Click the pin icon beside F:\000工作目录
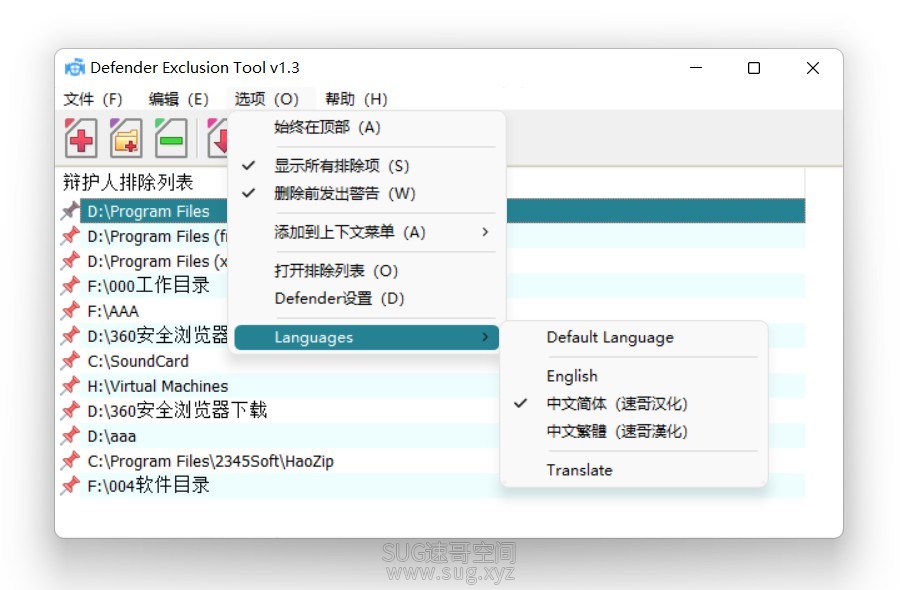Viewport: 900px width, 590px height. (x=70, y=285)
